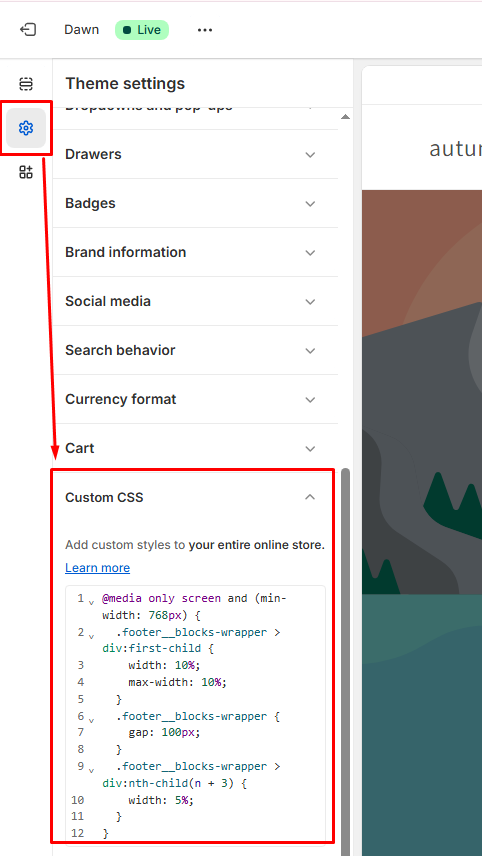The width and height of the screenshot is (482, 856).
Task: Select the Theme settings gear icon
Action: 26,128
